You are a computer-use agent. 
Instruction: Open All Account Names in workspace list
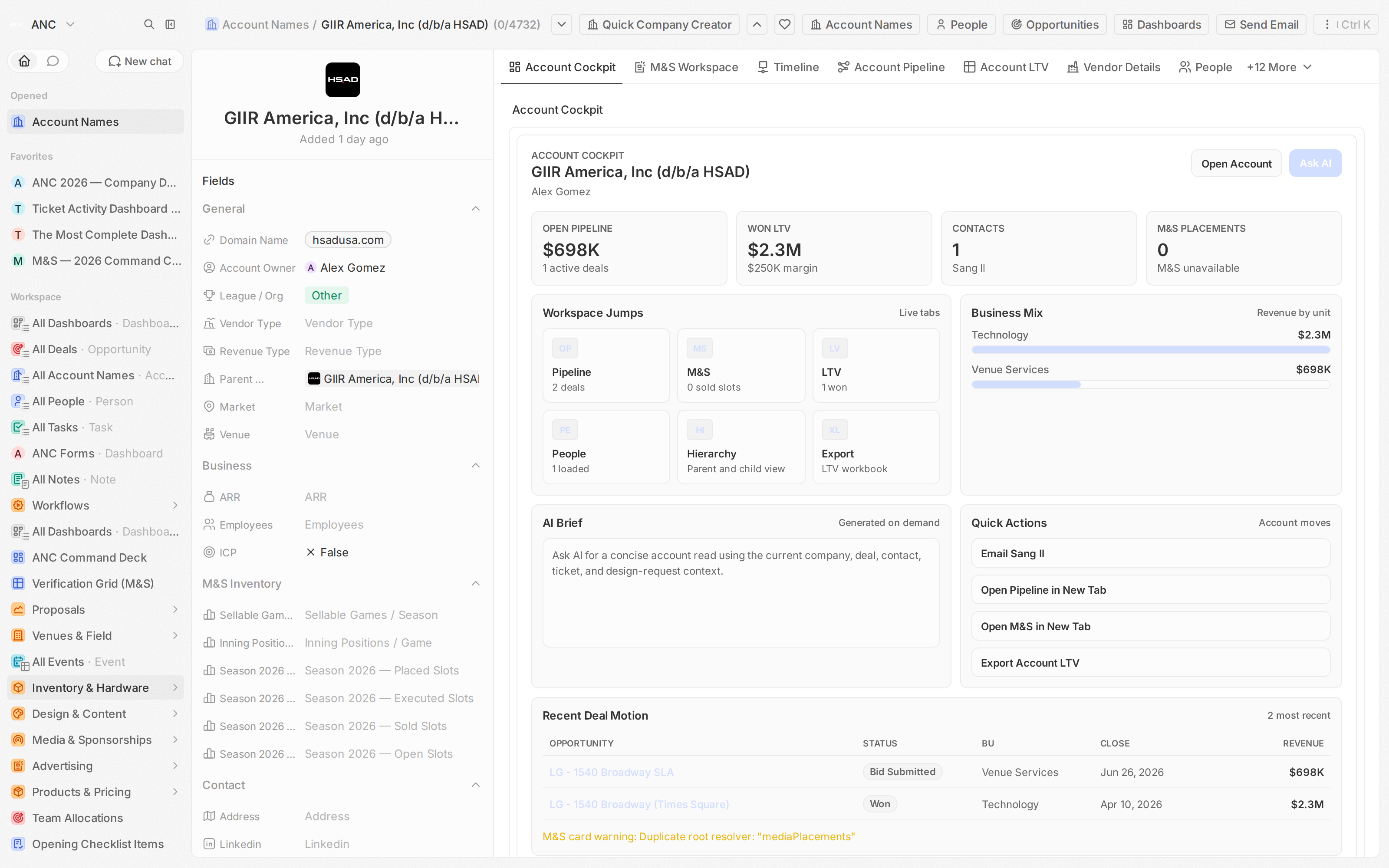(x=95, y=375)
